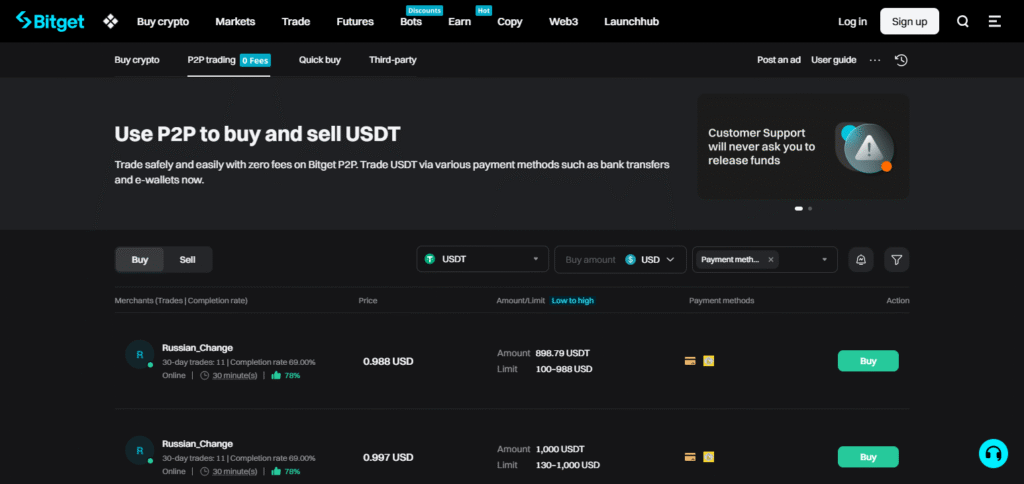The image size is (1024, 484).
Task: Open the User guide link
Action: pyautogui.click(x=833, y=60)
